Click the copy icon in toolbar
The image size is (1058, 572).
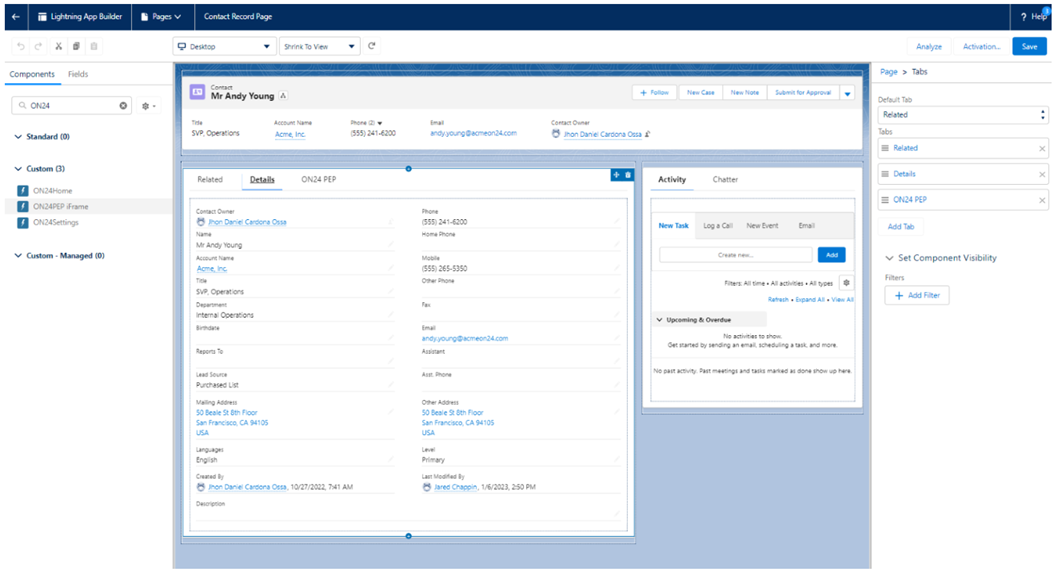click(76, 47)
